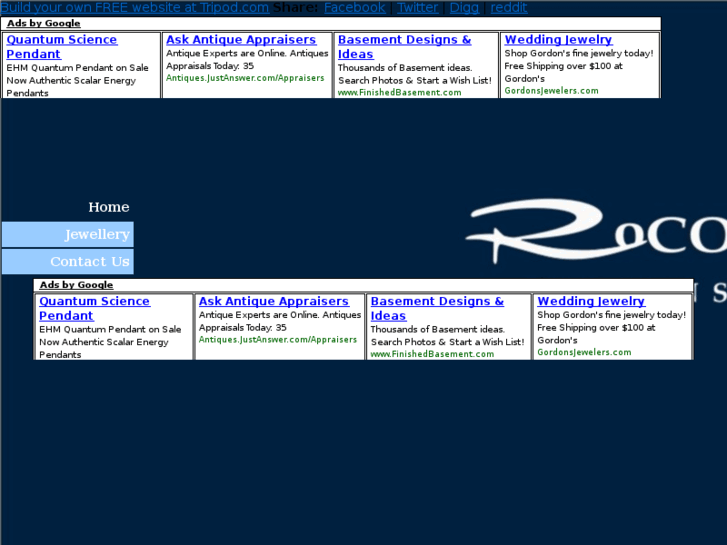Select the Contact Us navigation item
727x545 pixels.
coord(68,262)
